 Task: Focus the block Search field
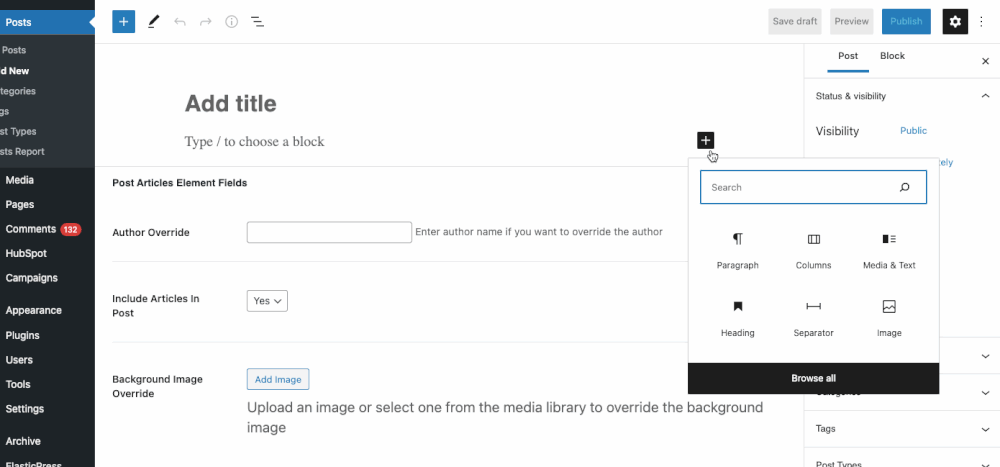813,187
